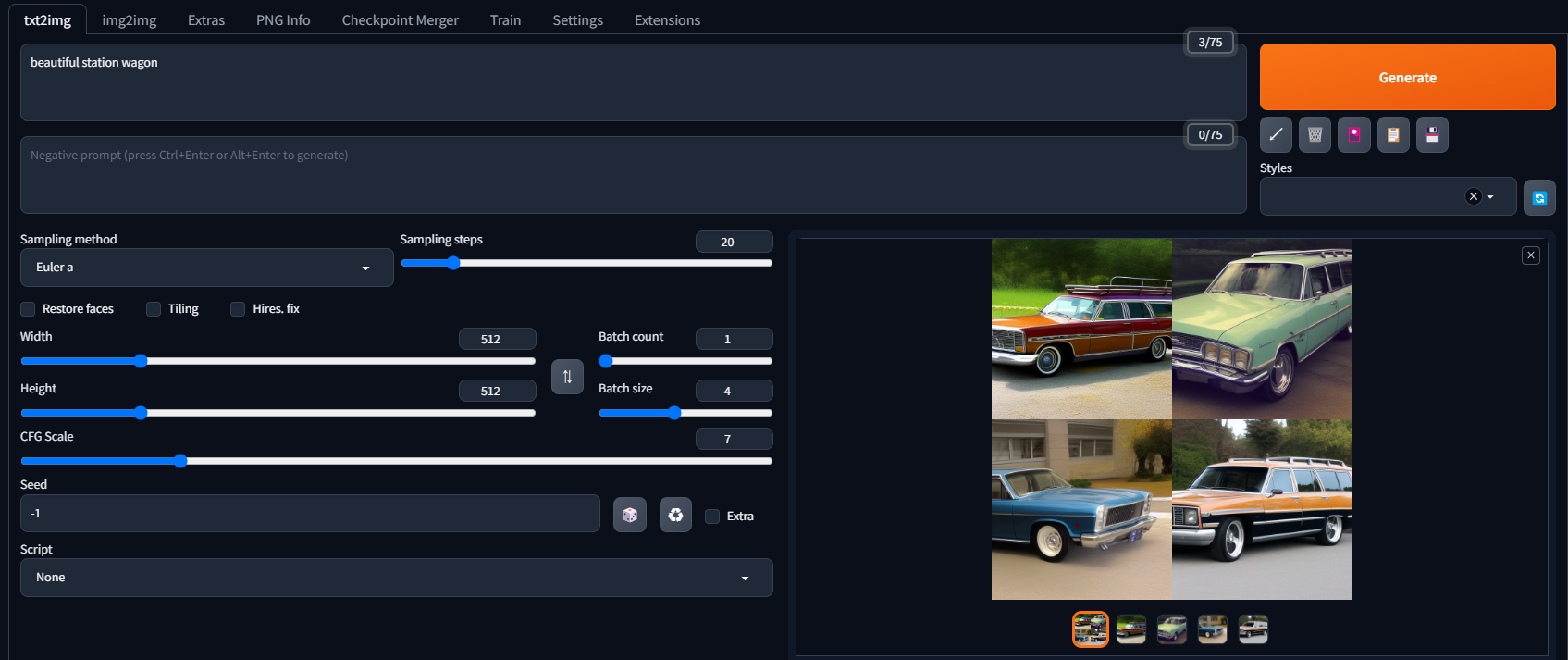This screenshot has height=660, width=1568.
Task: Click the arrow icon under Generate
Action: tap(1276, 134)
